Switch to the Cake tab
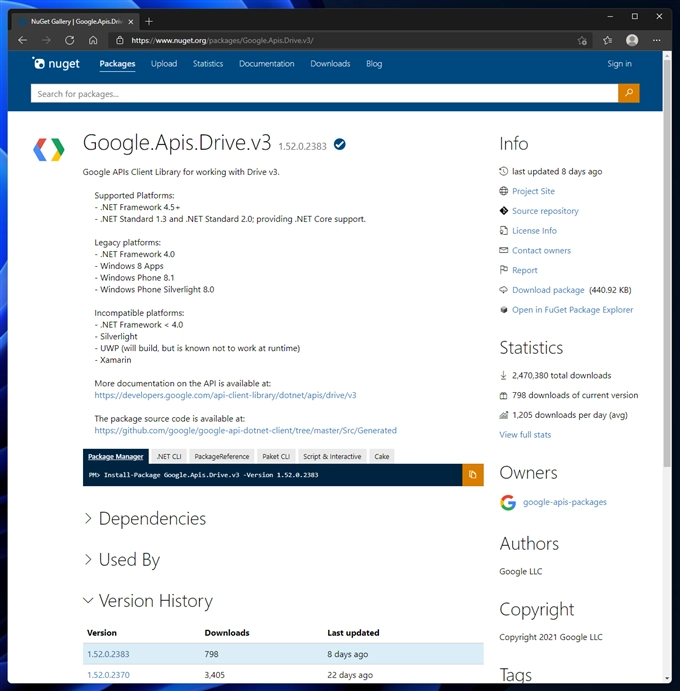Viewport: 680px width, 691px height. 382,456
